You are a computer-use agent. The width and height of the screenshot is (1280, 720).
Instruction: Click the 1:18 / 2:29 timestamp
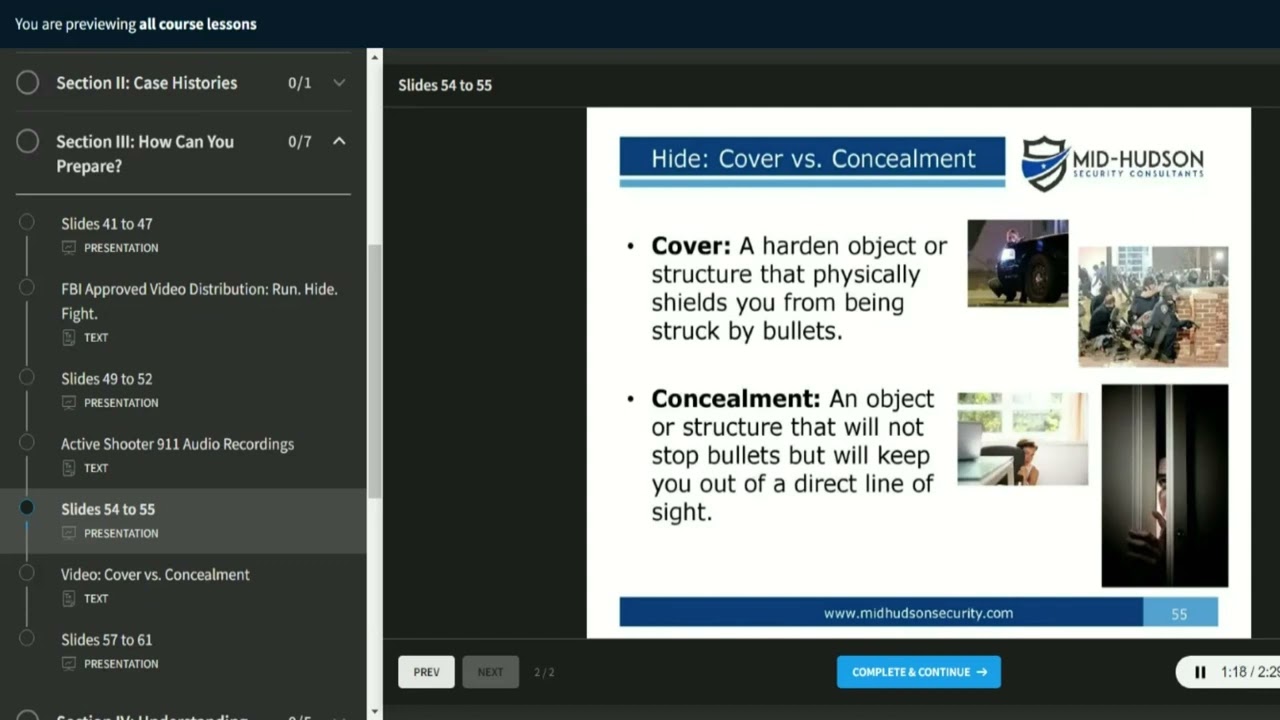click(x=1250, y=673)
